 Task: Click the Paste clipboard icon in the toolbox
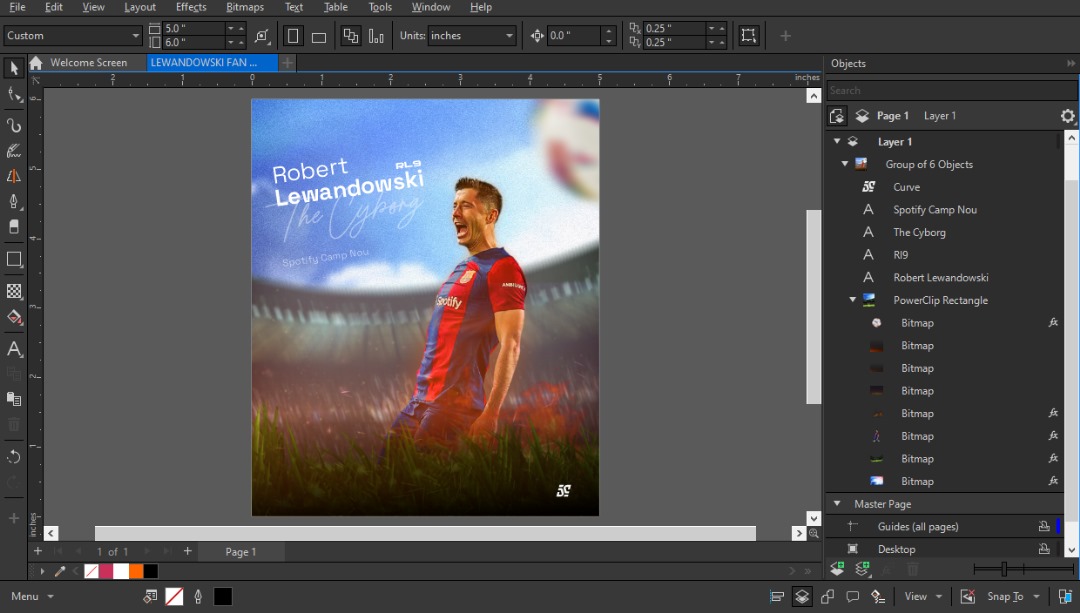(14, 399)
